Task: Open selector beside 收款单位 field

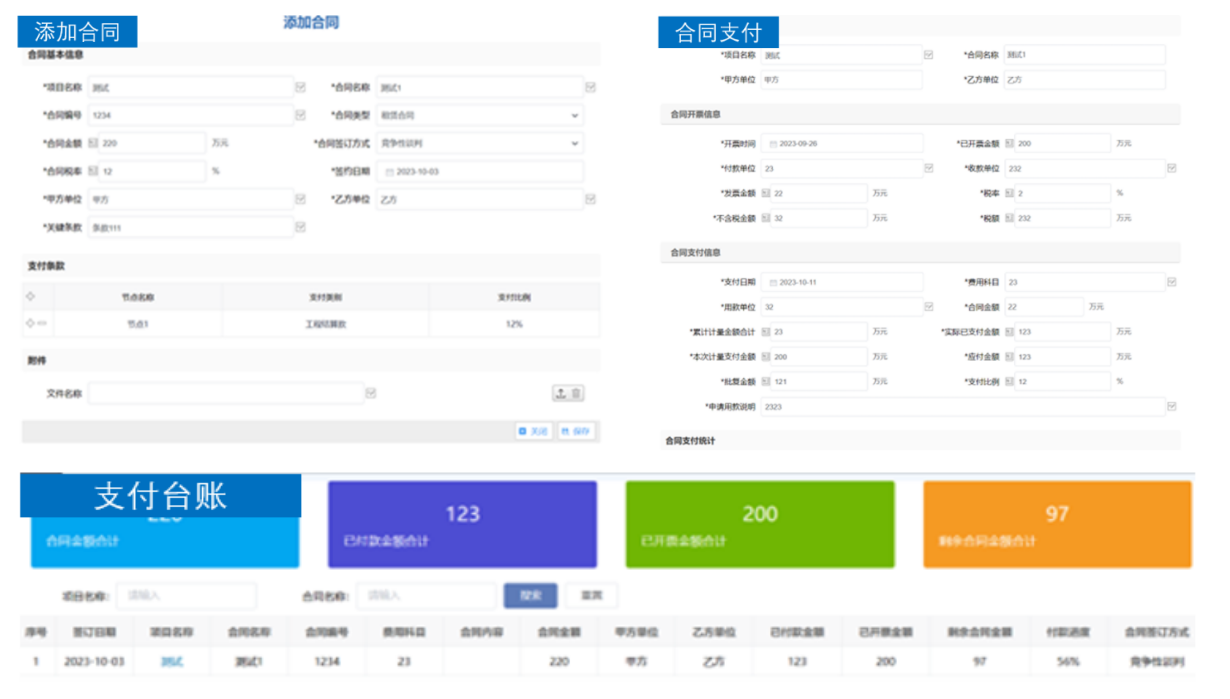Action: click(x=1171, y=169)
